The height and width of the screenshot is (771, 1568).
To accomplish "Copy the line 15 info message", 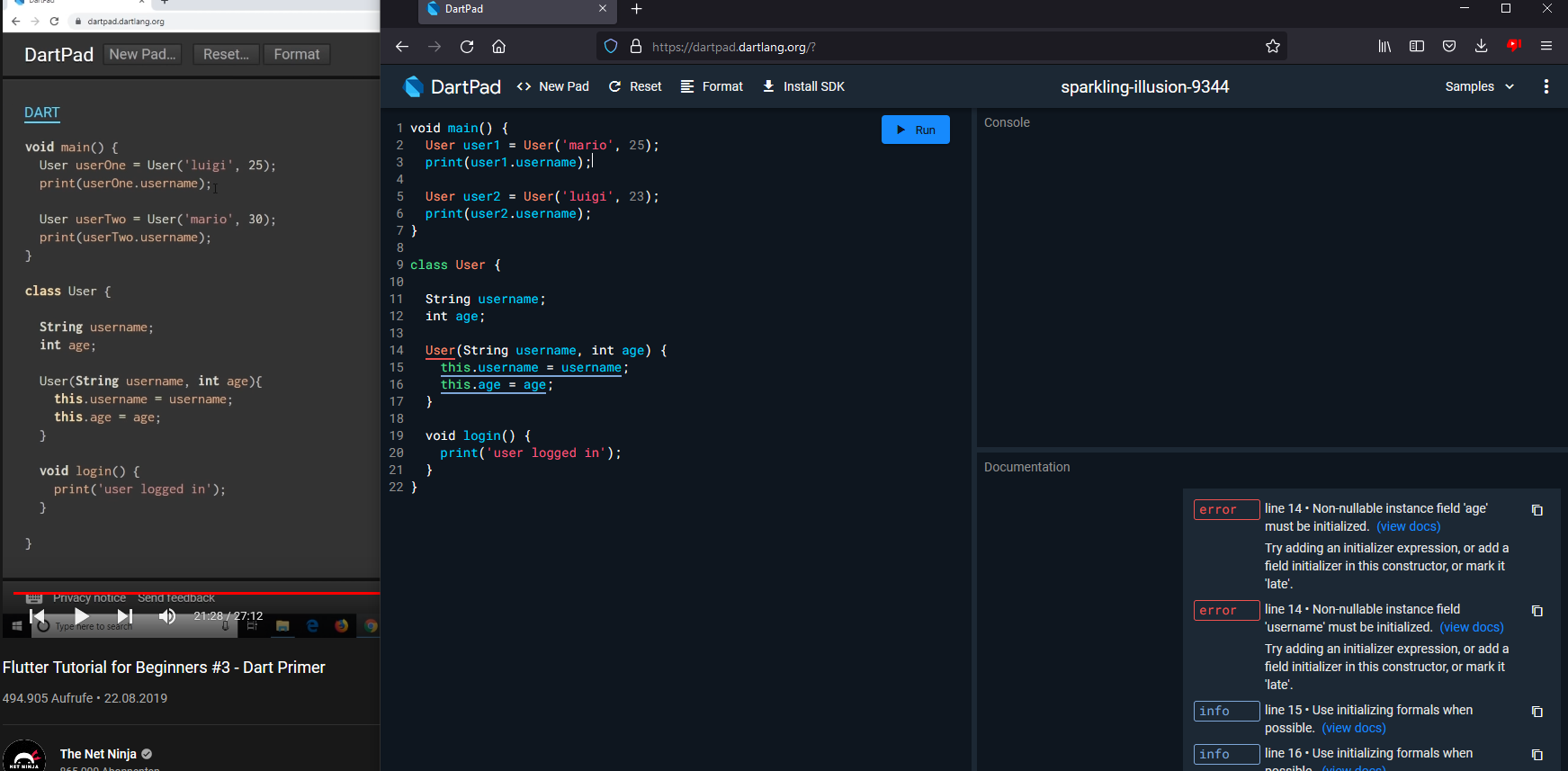I will pos(1537,712).
